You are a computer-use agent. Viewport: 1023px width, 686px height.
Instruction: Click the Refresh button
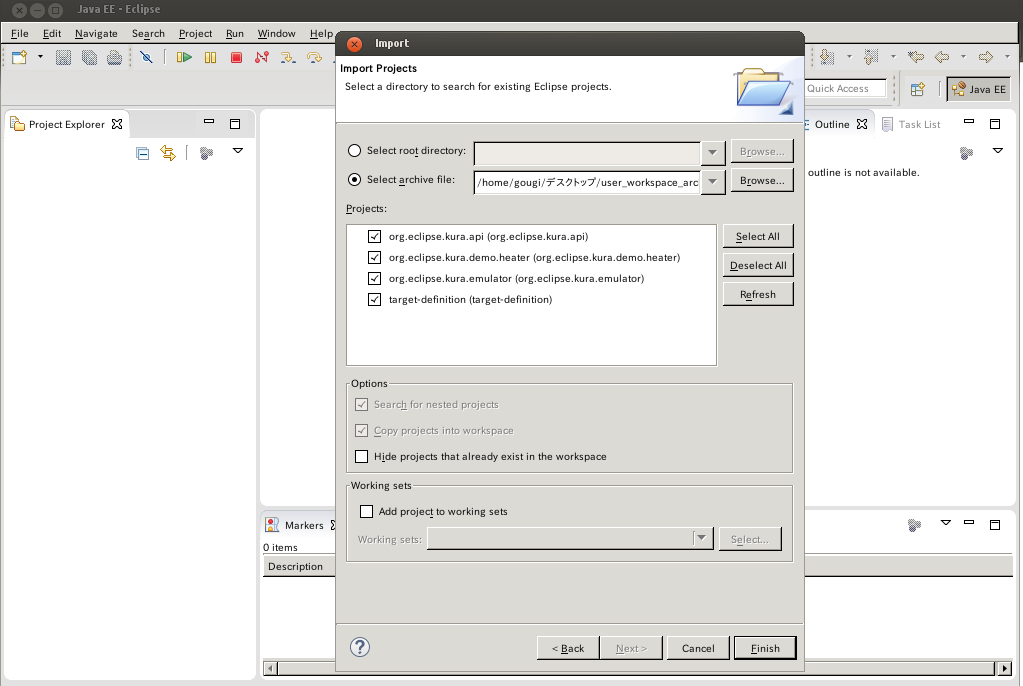(758, 294)
